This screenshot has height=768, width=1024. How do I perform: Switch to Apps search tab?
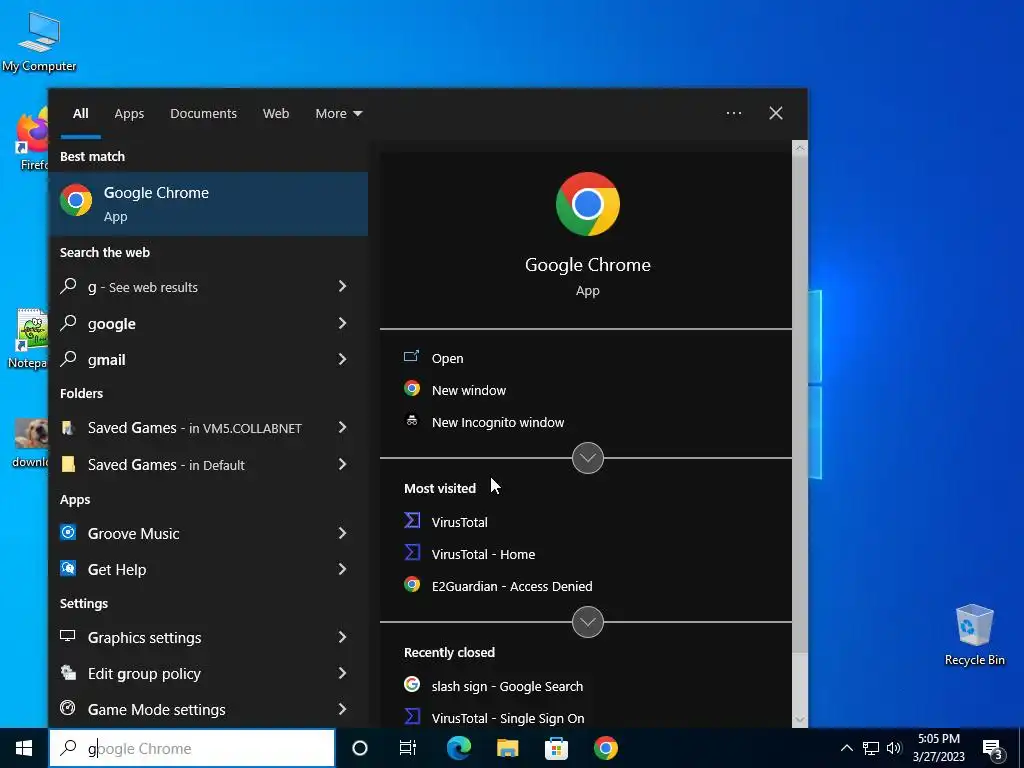pos(129,114)
